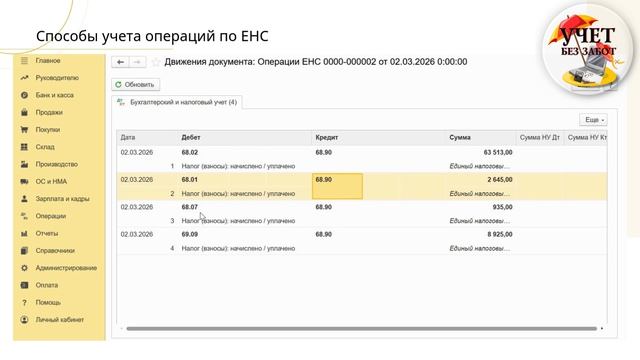Click the highlighted 68.90 credit cell
The height and width of the screenshot is (360, 640).
click(338, 186)
